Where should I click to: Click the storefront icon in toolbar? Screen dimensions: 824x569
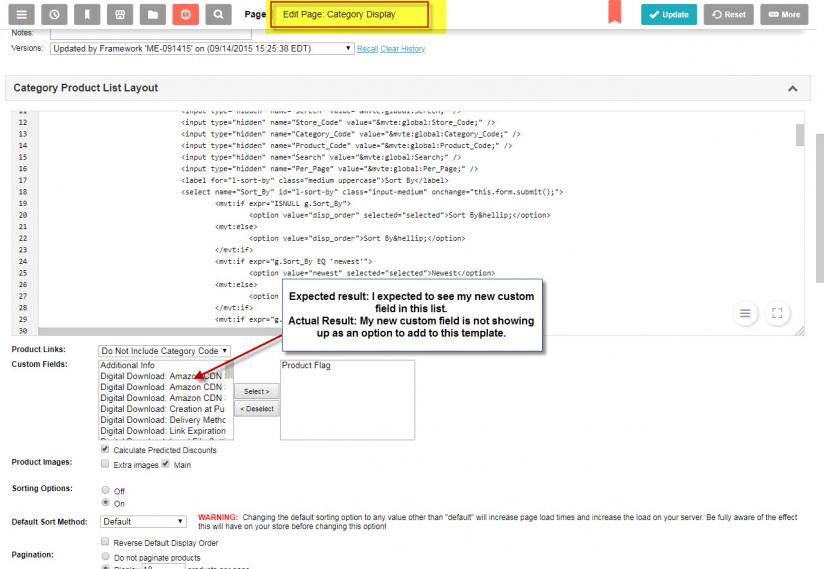(x=120, y=15)
